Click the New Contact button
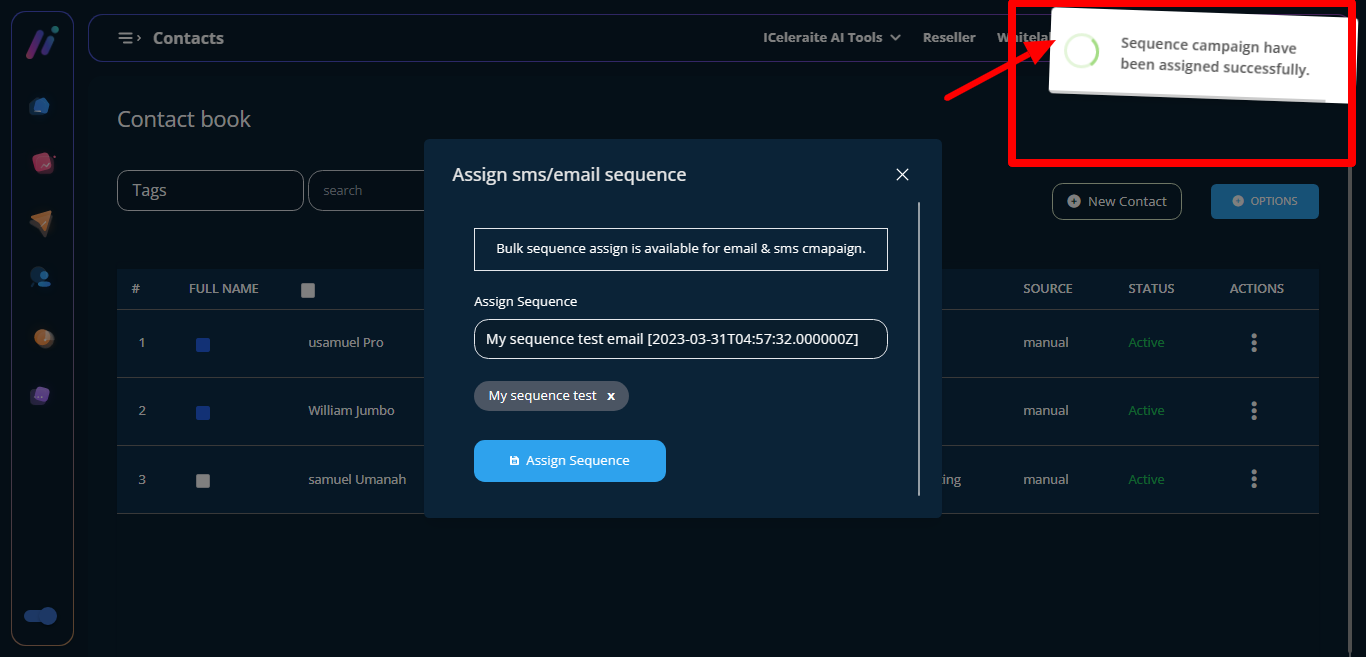Screen dimensions: 1366x657 (1116, 201)
